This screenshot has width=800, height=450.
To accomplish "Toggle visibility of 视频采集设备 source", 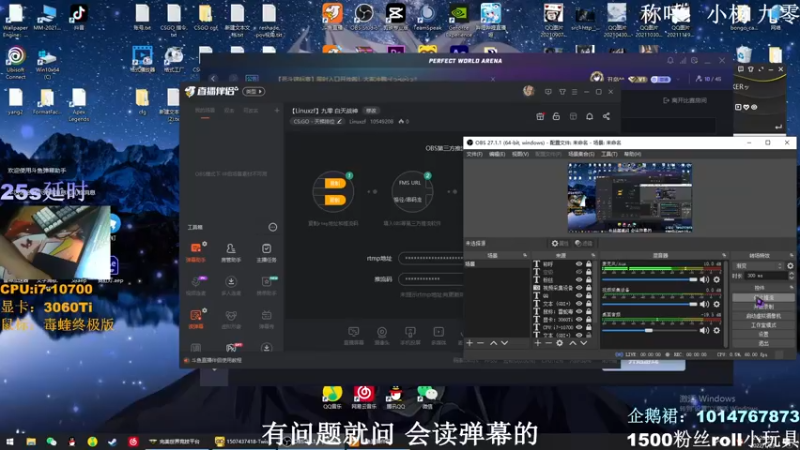I will click(x=579, y=288).
